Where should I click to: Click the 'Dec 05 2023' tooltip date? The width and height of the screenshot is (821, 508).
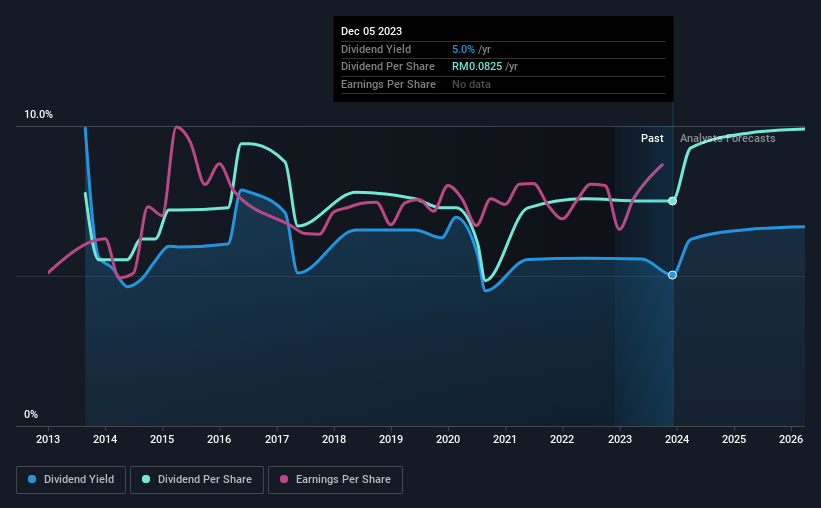[x=371, y=31]
